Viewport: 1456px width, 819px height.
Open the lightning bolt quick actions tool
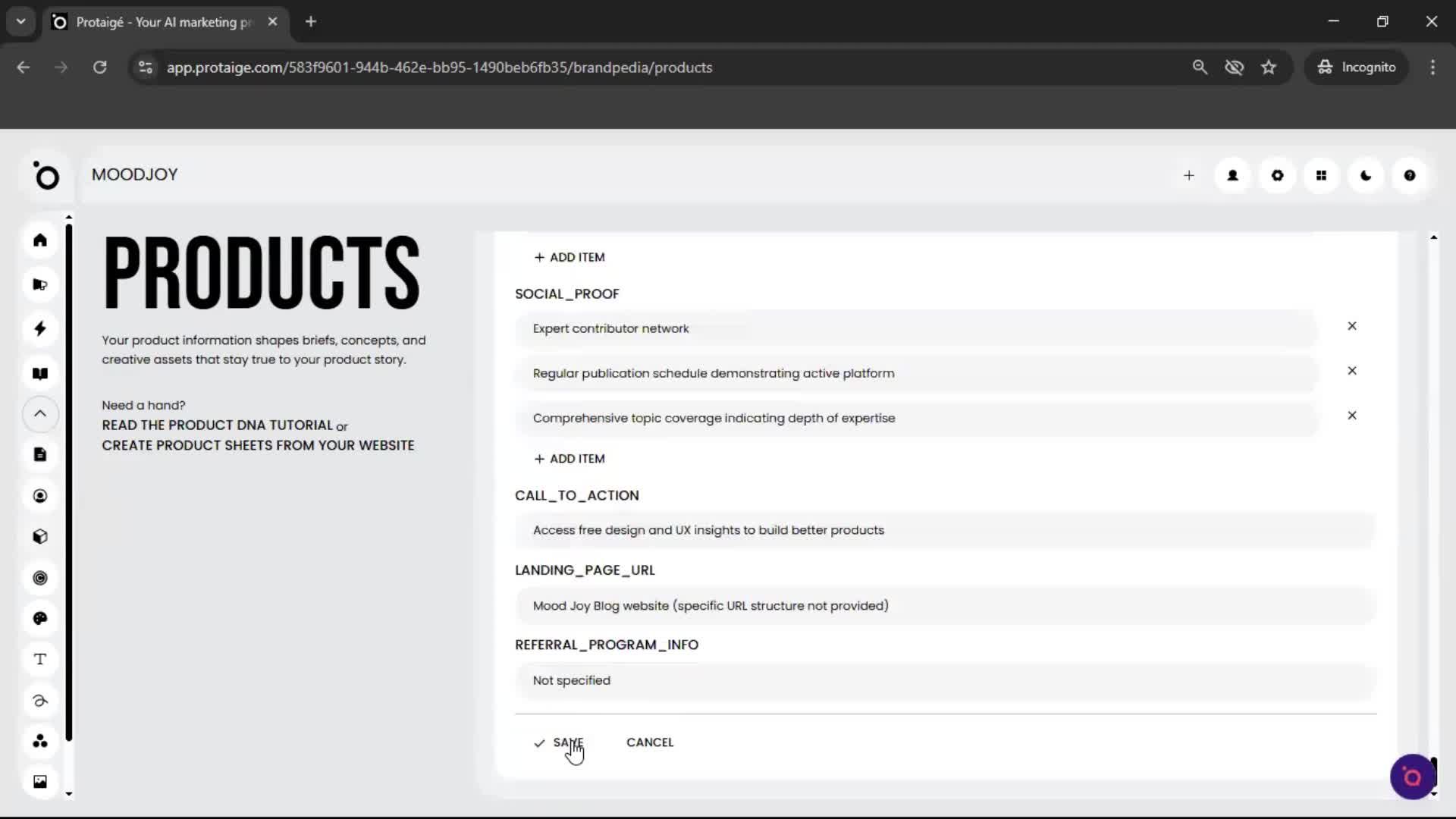point(39,328)
